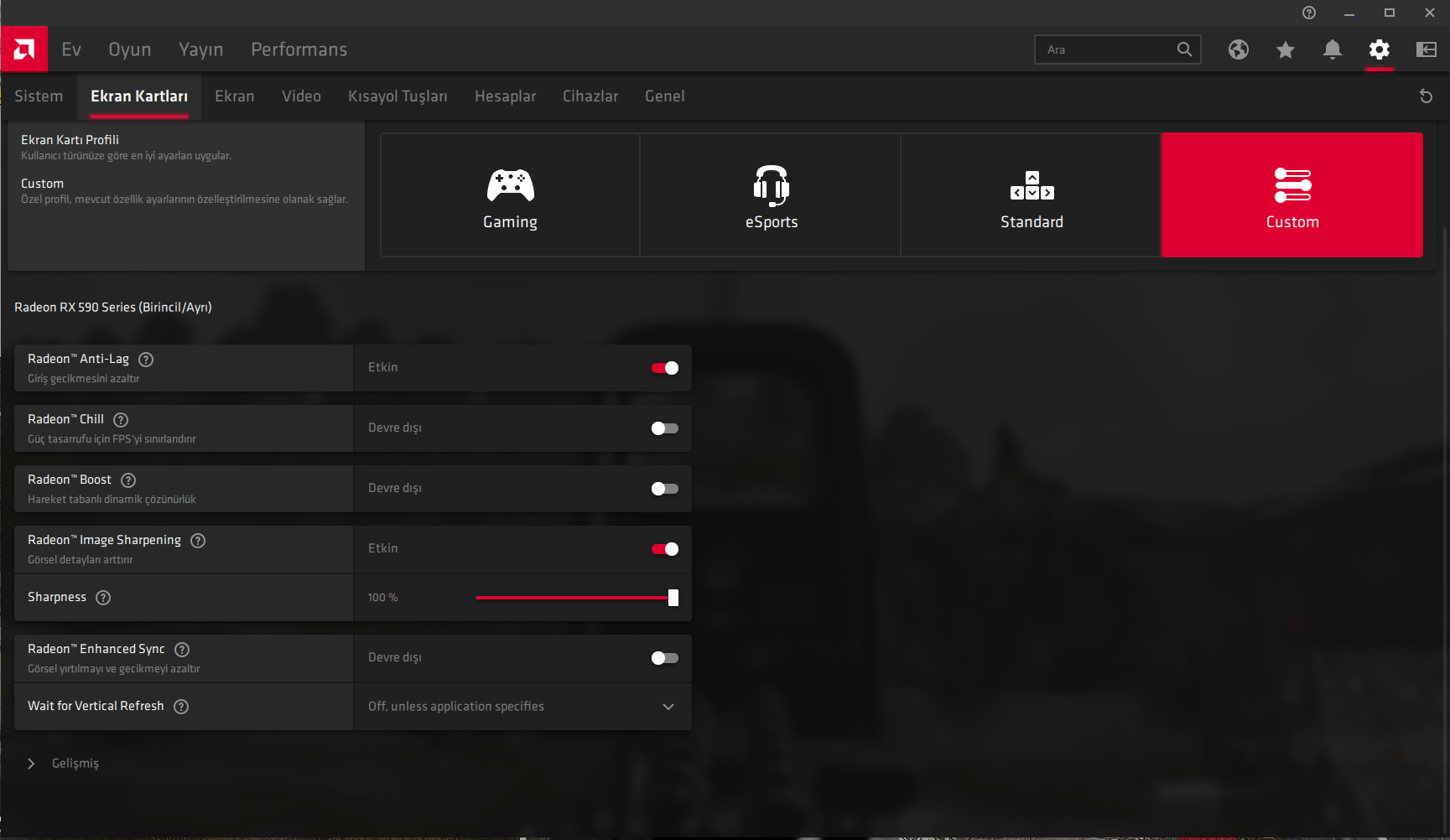This screenshot has height=840, width=1450.
Task: Enable Radeon Boost toggle
Action: [x=665, y=489]
